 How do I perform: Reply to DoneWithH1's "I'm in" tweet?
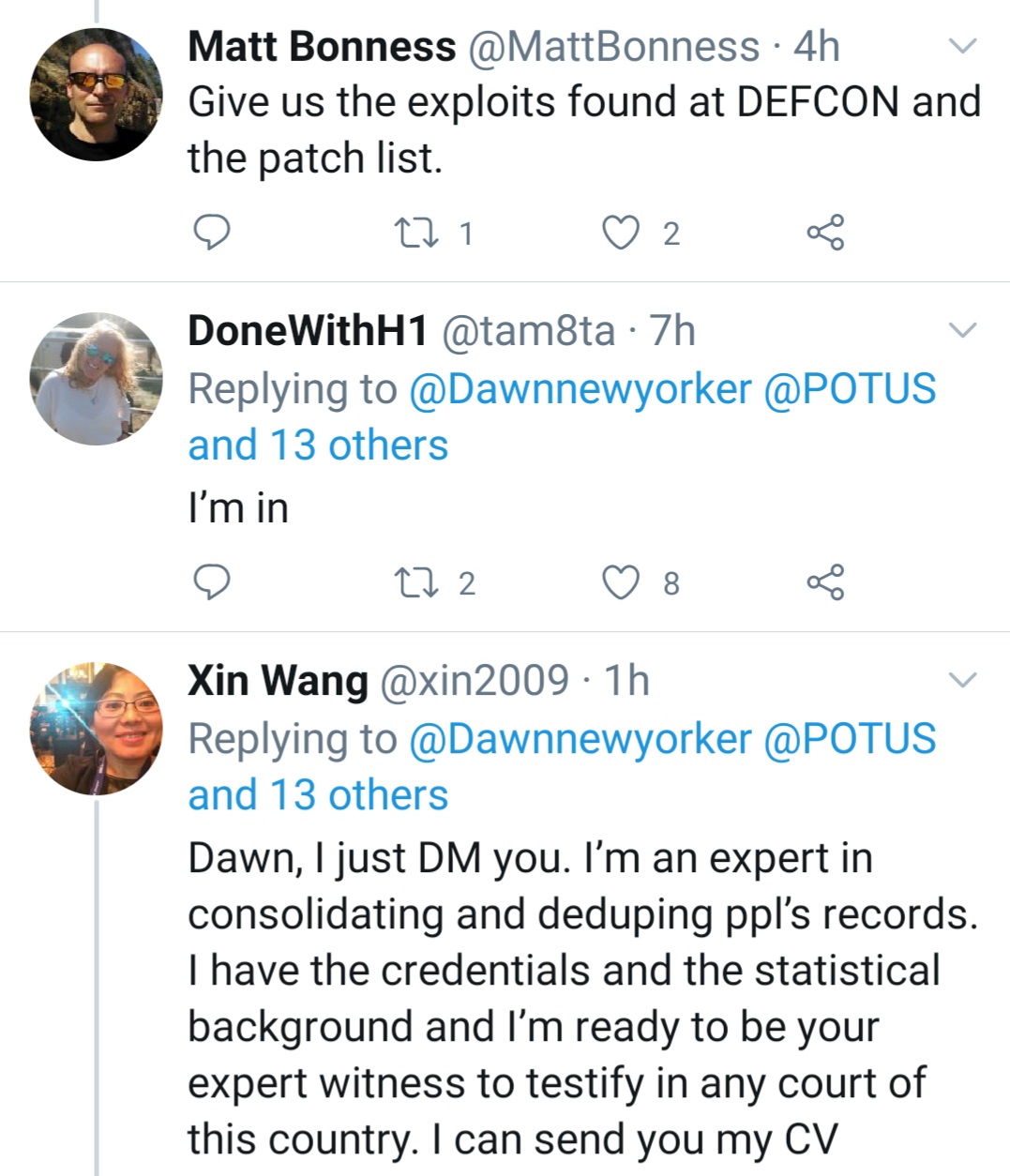(211, 581)
